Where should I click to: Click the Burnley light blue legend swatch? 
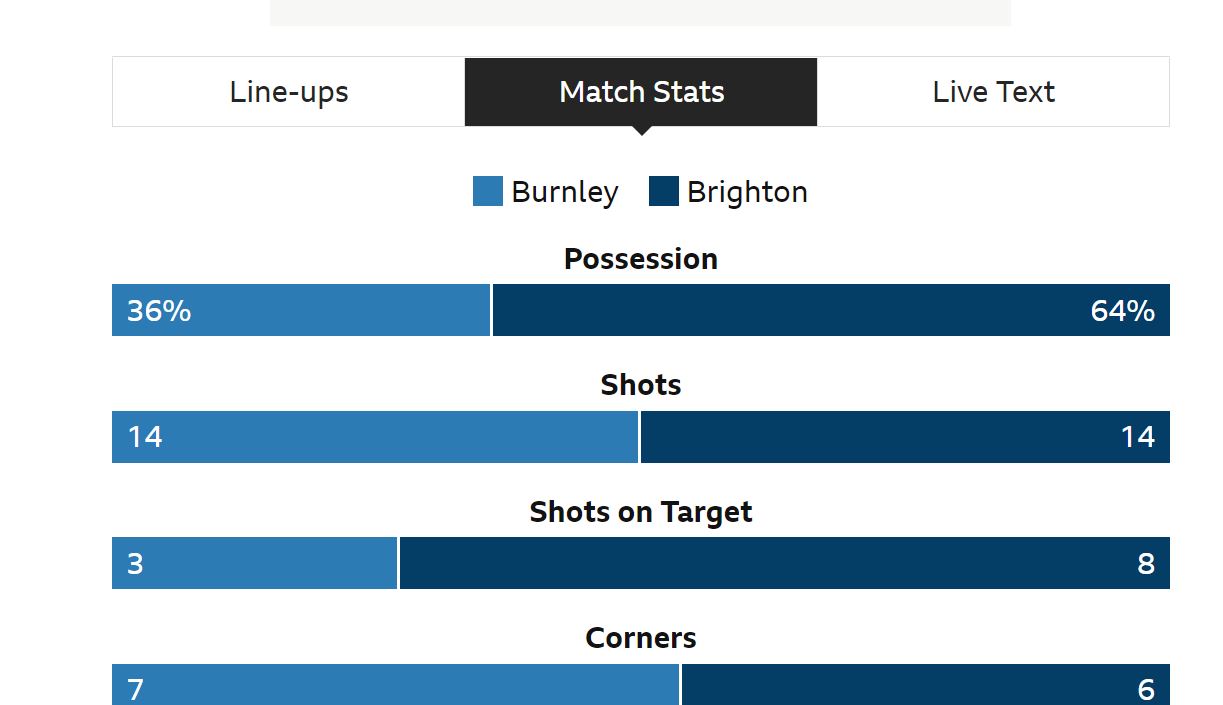[488, 191]
